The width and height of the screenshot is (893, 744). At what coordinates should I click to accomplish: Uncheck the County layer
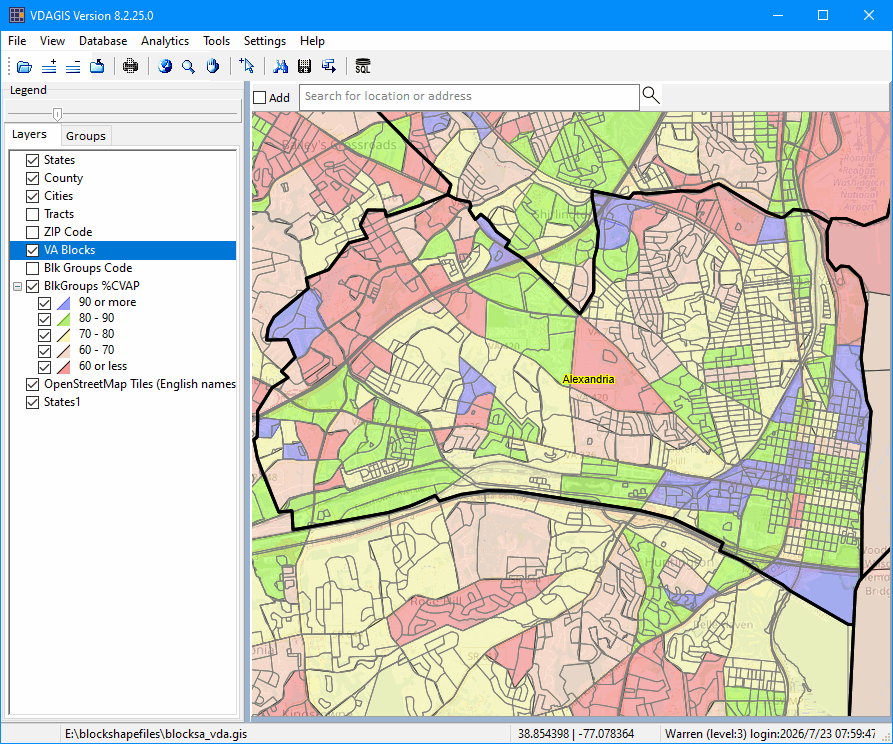(32, 178)
